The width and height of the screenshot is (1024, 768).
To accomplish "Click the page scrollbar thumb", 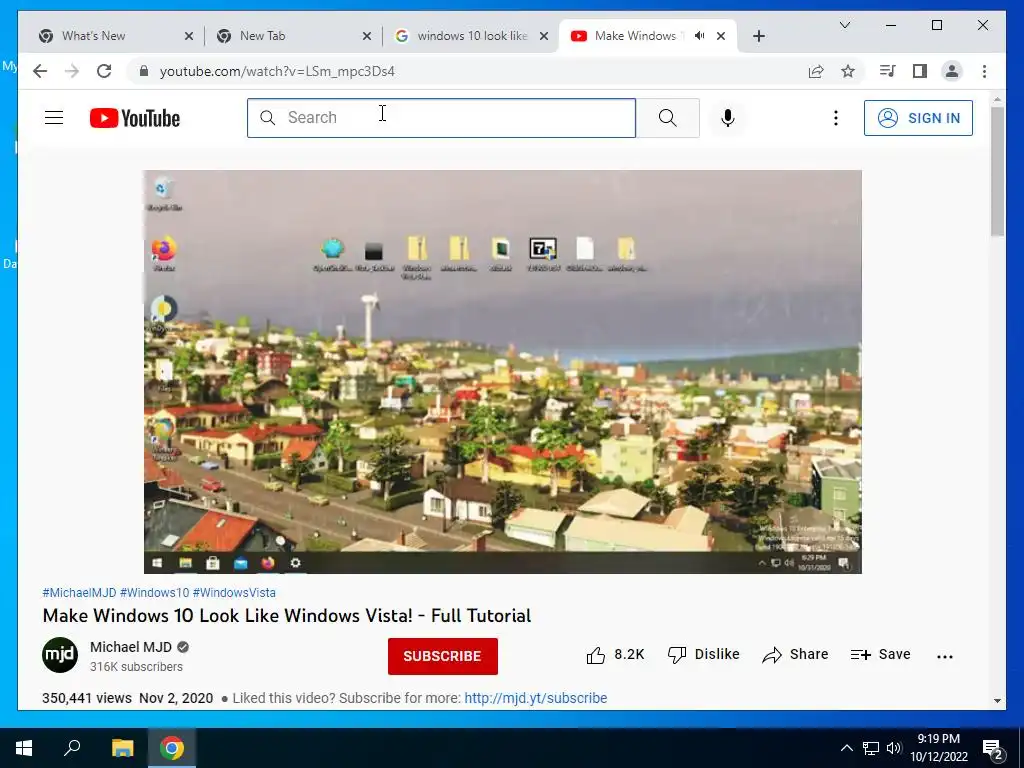I will [997, 171].
